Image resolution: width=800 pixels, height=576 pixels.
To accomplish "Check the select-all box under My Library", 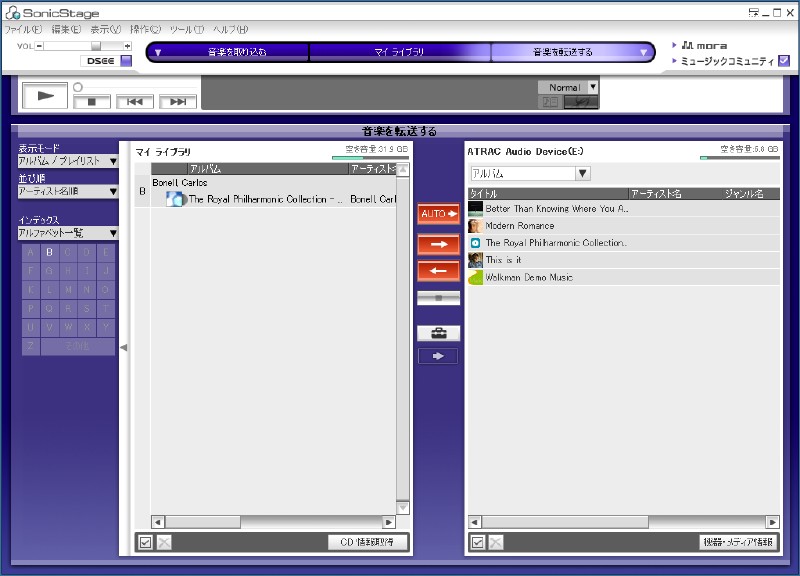I will click(145, 542).
